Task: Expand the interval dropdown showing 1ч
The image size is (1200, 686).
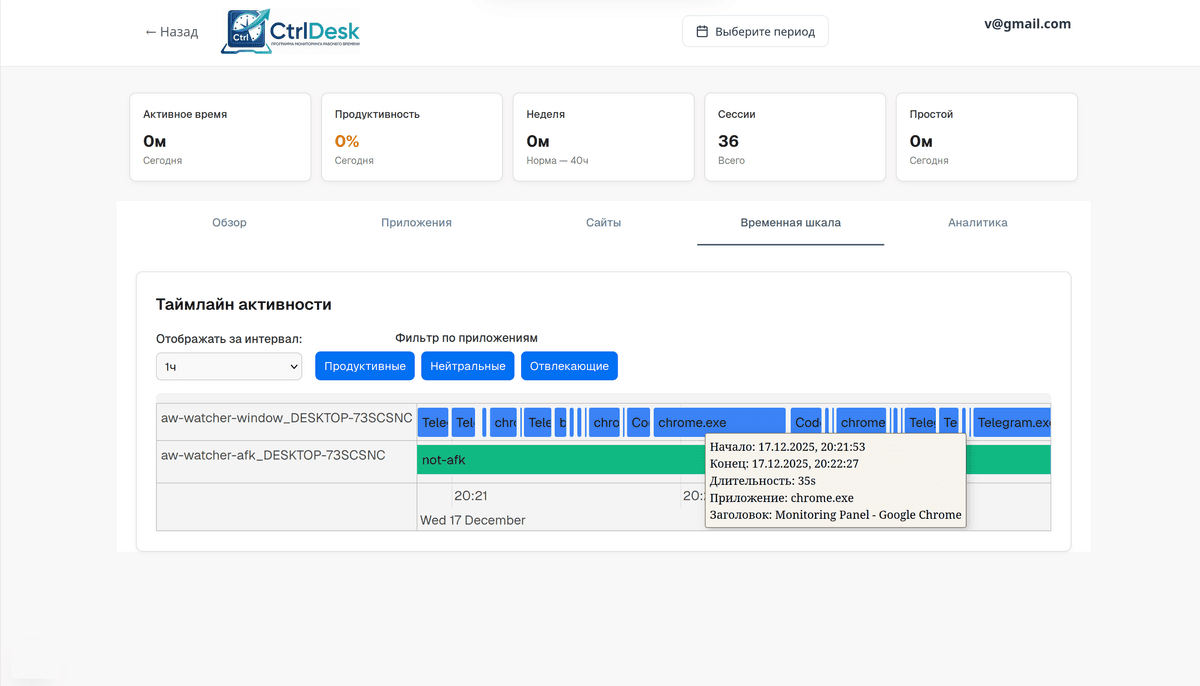Action: tap(228, 367)
